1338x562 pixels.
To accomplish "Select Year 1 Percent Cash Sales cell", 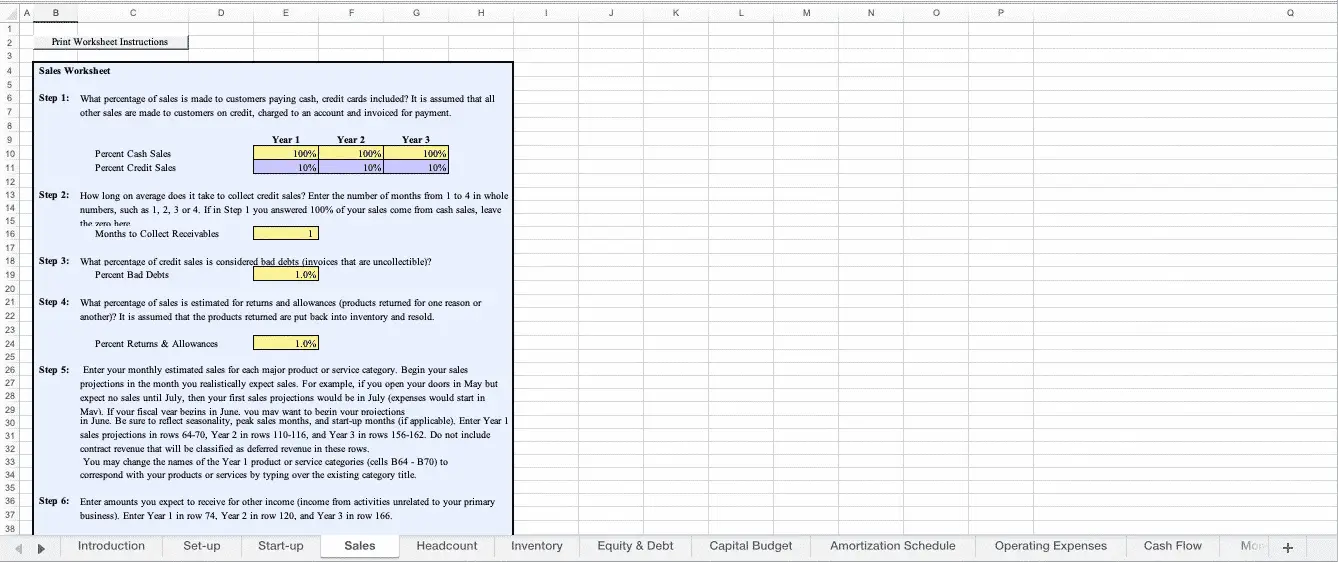I will click(286, 154).
